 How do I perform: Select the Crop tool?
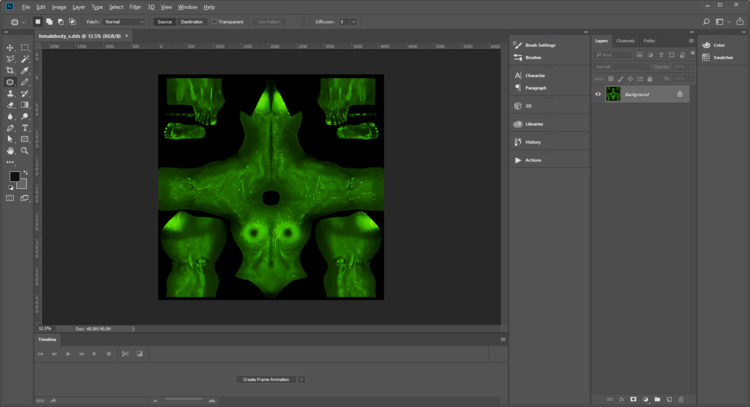pos(10,71)
